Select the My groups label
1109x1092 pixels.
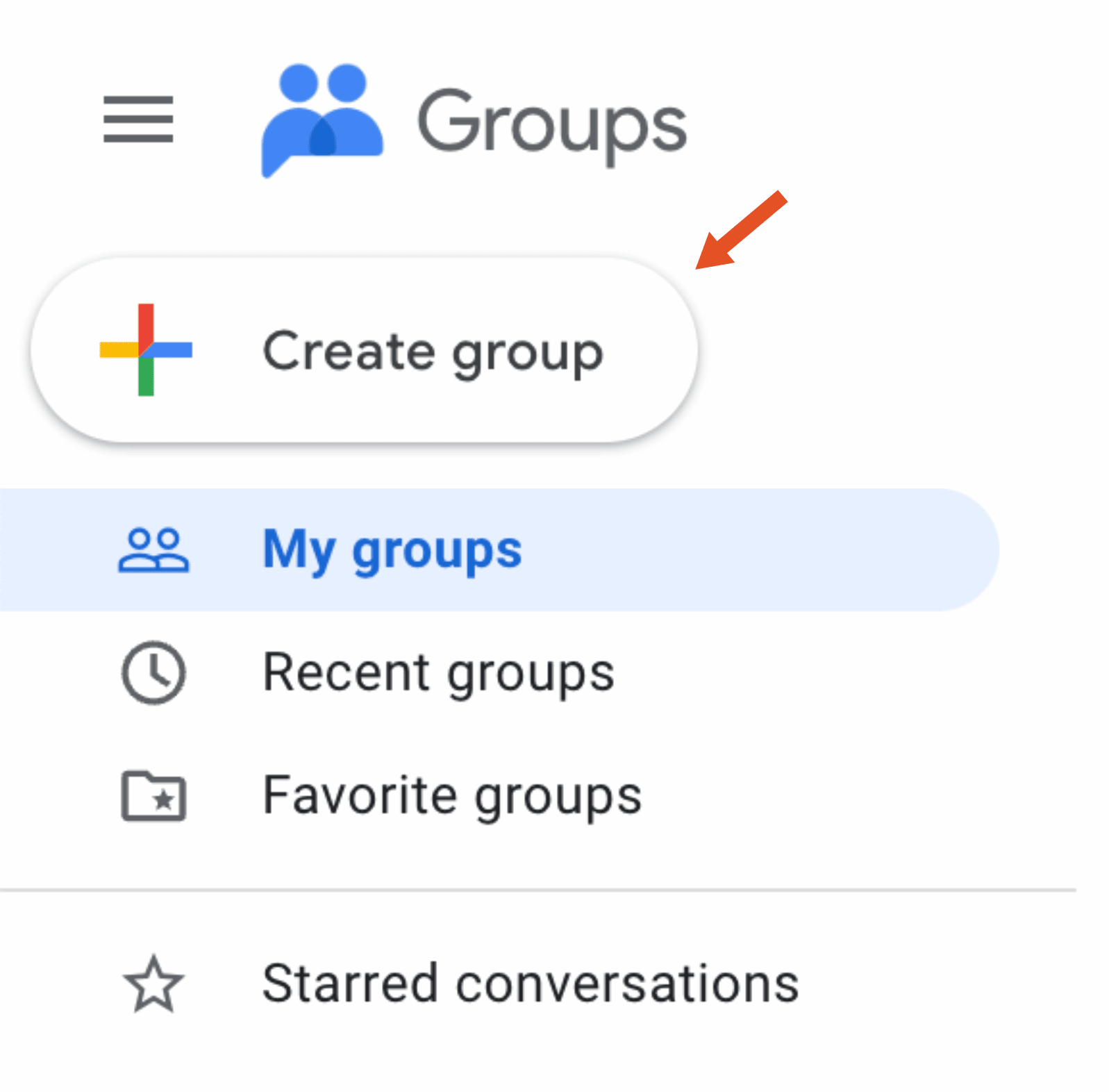point(392,550)
